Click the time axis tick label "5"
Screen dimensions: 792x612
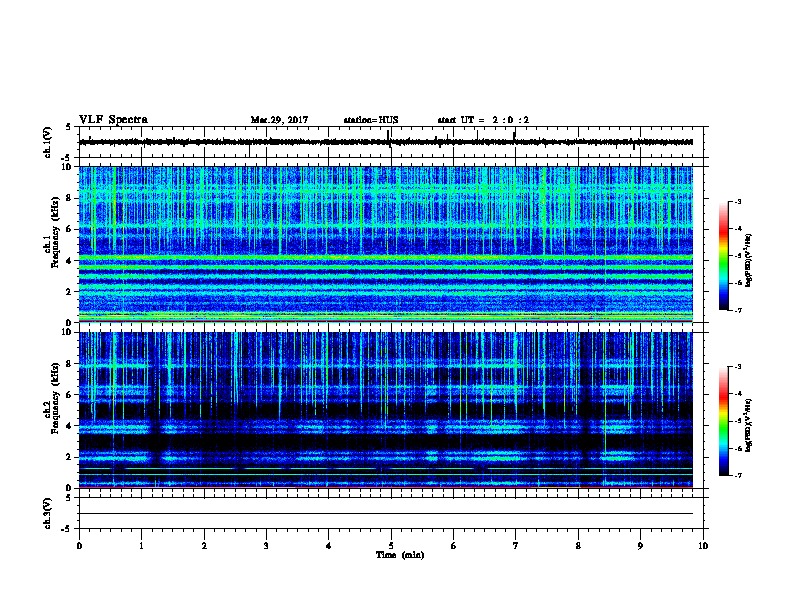391,546
